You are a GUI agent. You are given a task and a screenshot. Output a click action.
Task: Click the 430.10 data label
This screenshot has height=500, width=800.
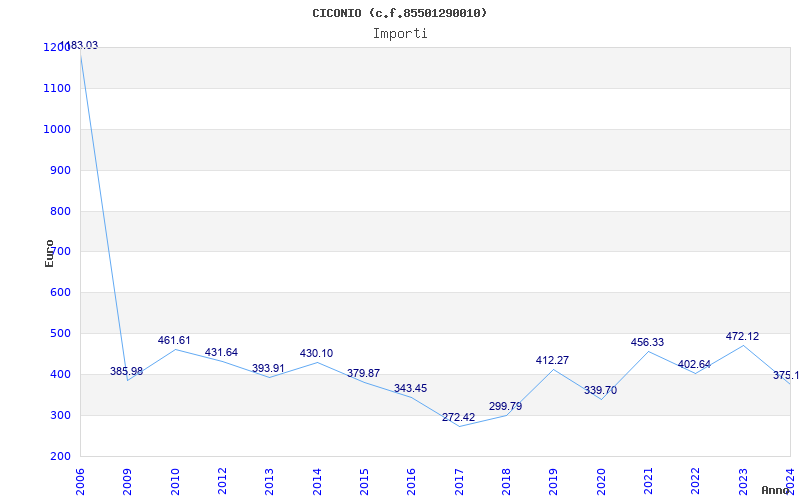[316, 354]
